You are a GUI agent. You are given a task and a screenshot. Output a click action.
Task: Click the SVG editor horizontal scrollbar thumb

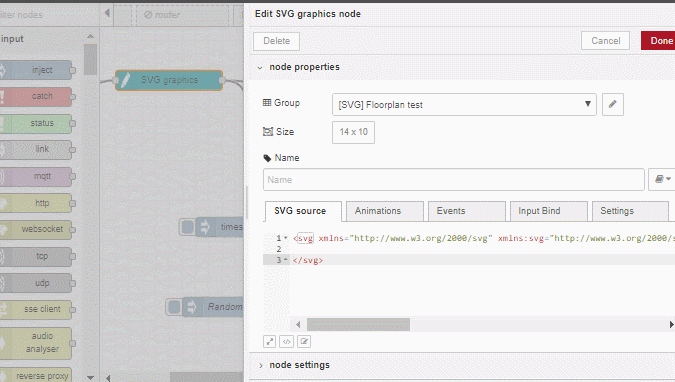358,324
